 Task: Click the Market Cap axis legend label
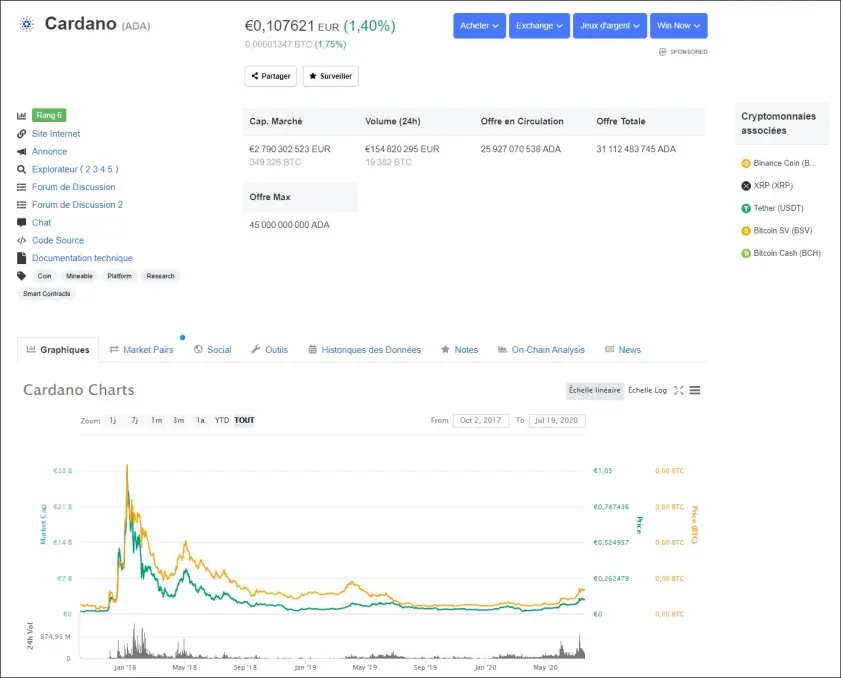pos(43,524)
